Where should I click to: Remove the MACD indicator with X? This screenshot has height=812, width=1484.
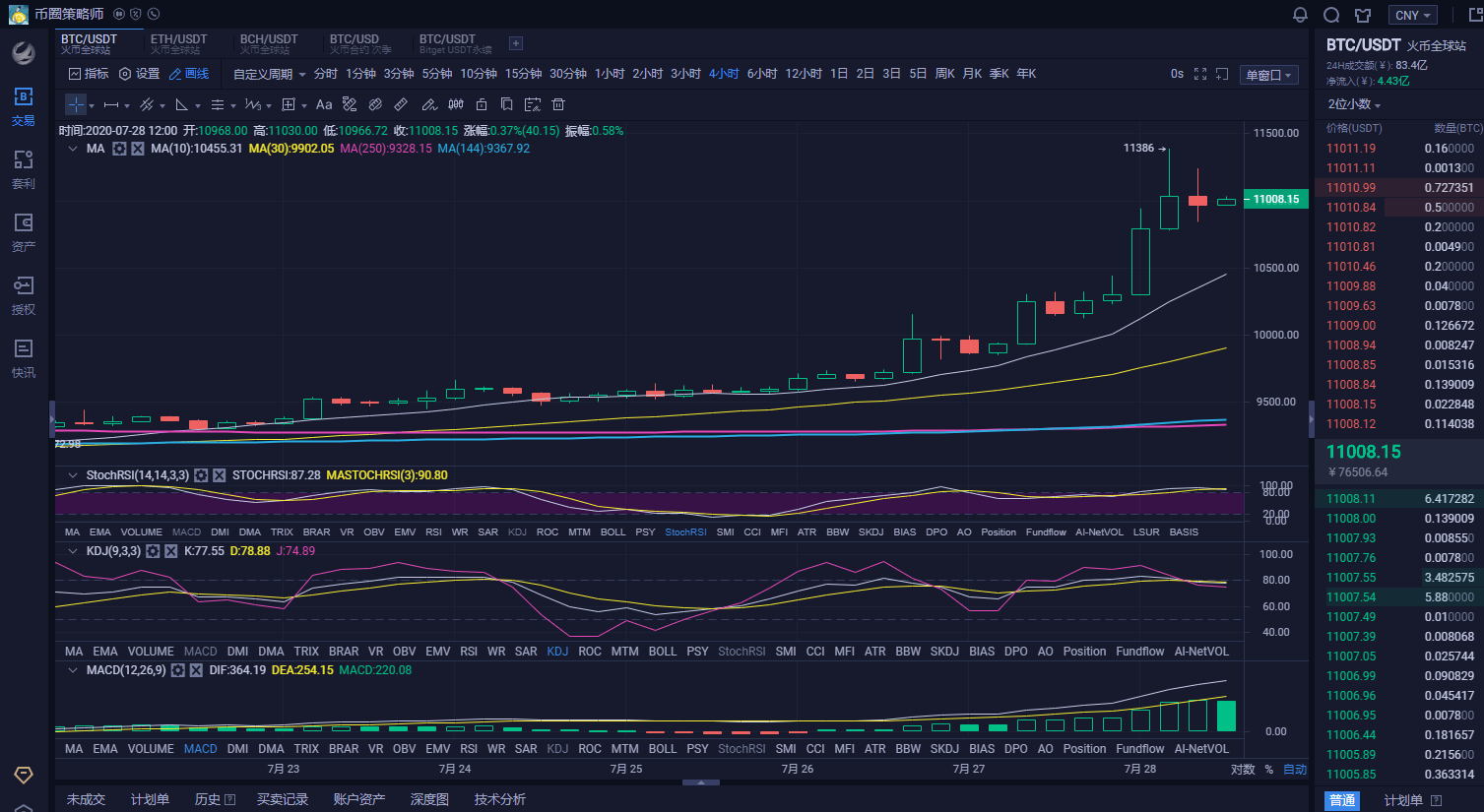(x=196, y=670)
